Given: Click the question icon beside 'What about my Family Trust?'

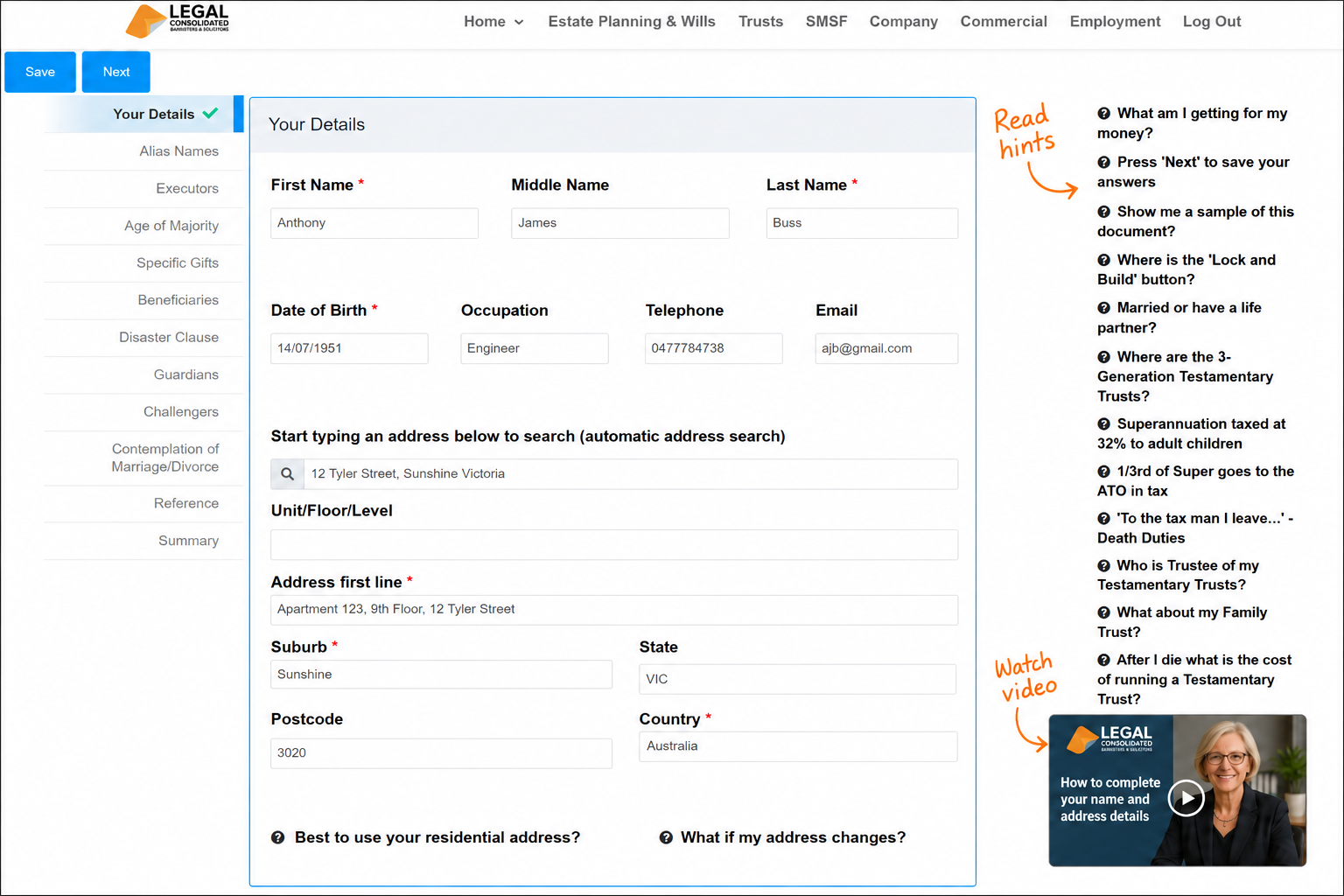Looking at the screenshot, I should click(x=1104, y=612).
